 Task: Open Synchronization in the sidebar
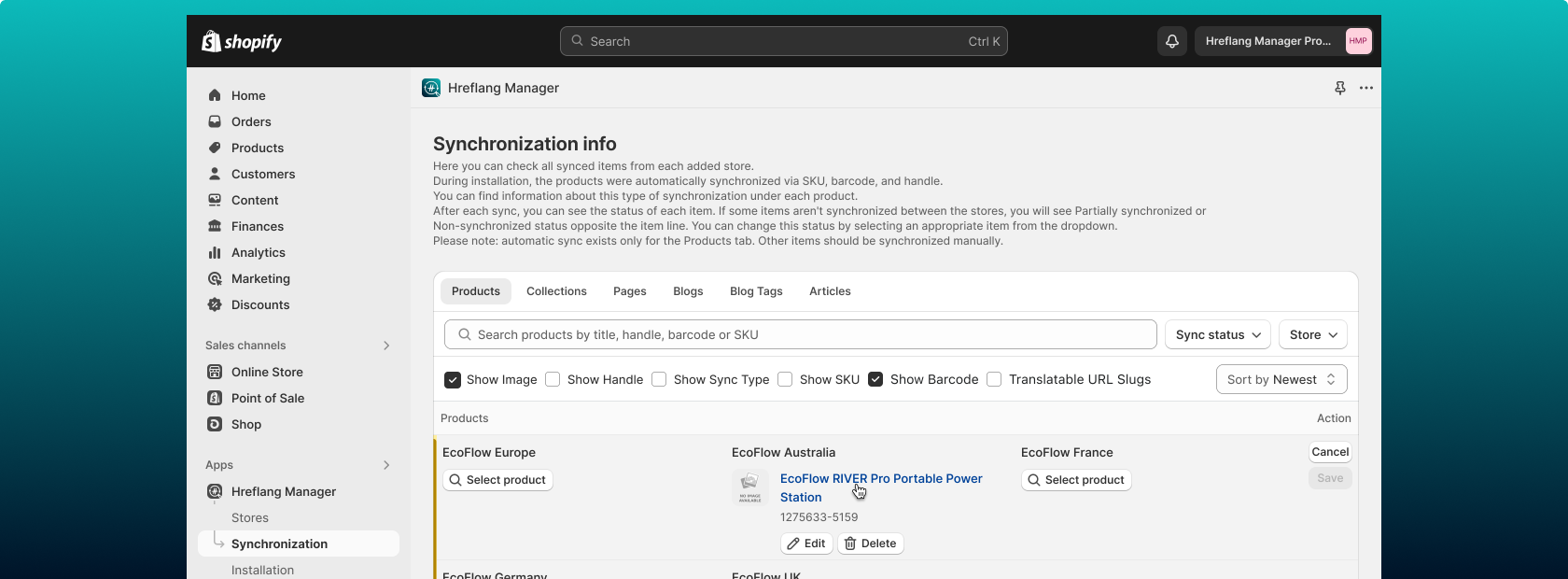tap(299, 544)
